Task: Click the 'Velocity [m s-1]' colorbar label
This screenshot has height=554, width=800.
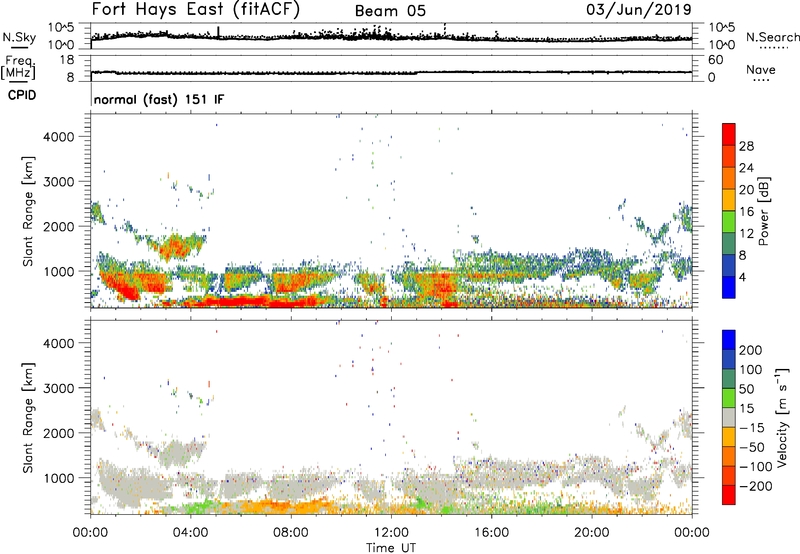Action: click(x=782, y=417)
